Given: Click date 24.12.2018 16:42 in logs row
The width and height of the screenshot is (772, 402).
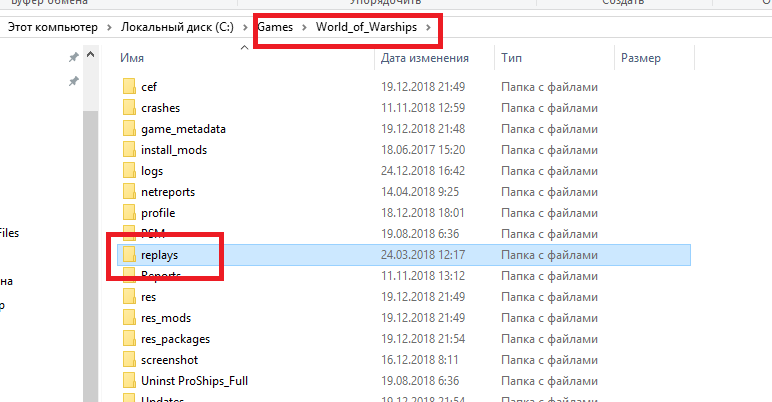Looking at the screenshot, I should 423,171.
